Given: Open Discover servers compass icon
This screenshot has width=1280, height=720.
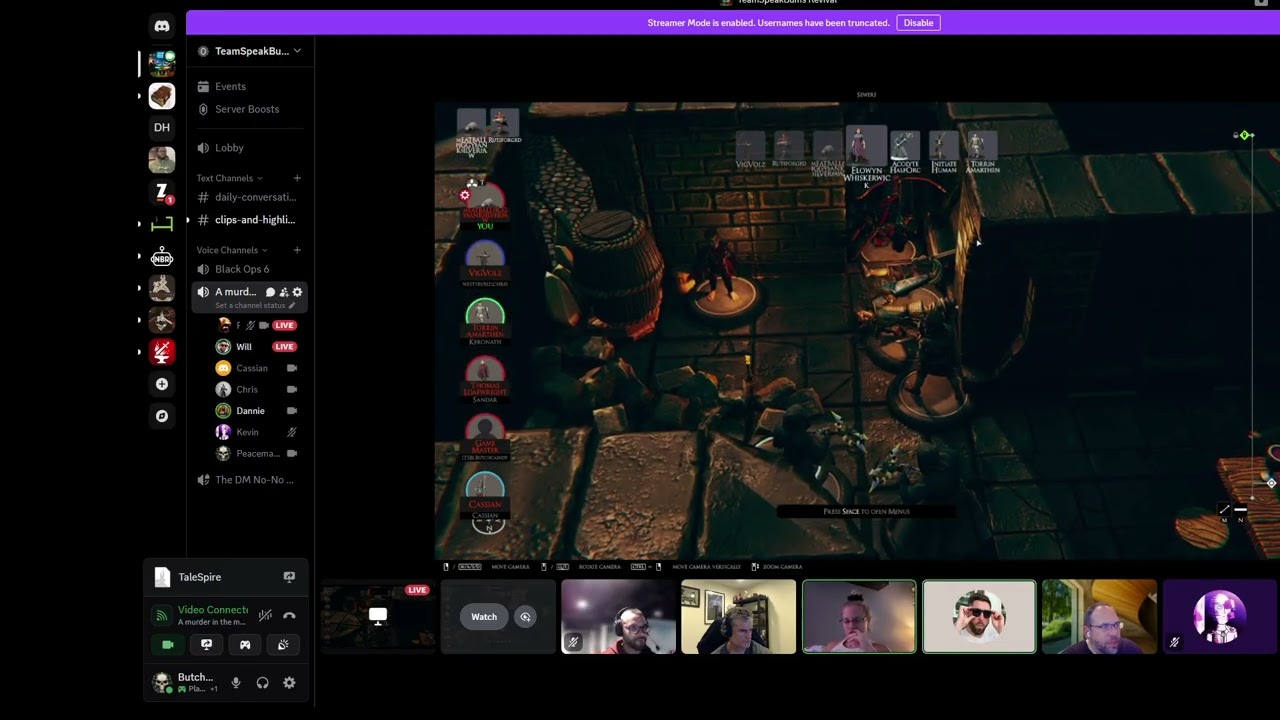Looking at the screenshot, I should 162,416.
